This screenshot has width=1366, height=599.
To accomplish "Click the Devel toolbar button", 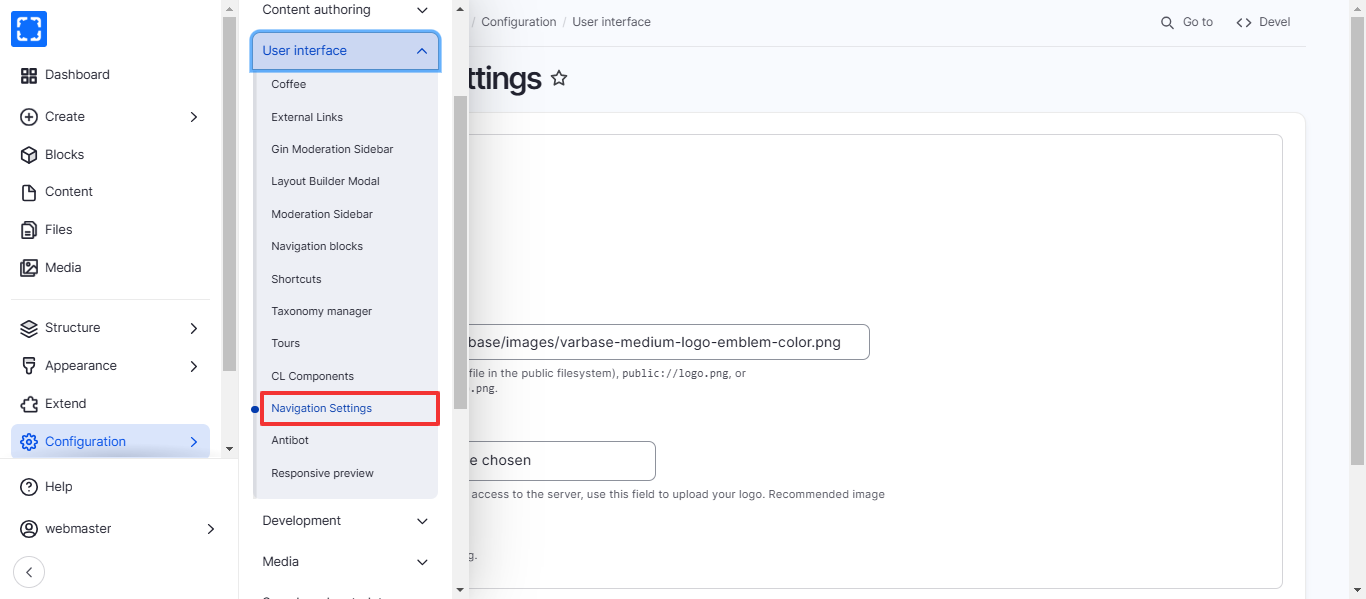I will [x=1264, y=22].
